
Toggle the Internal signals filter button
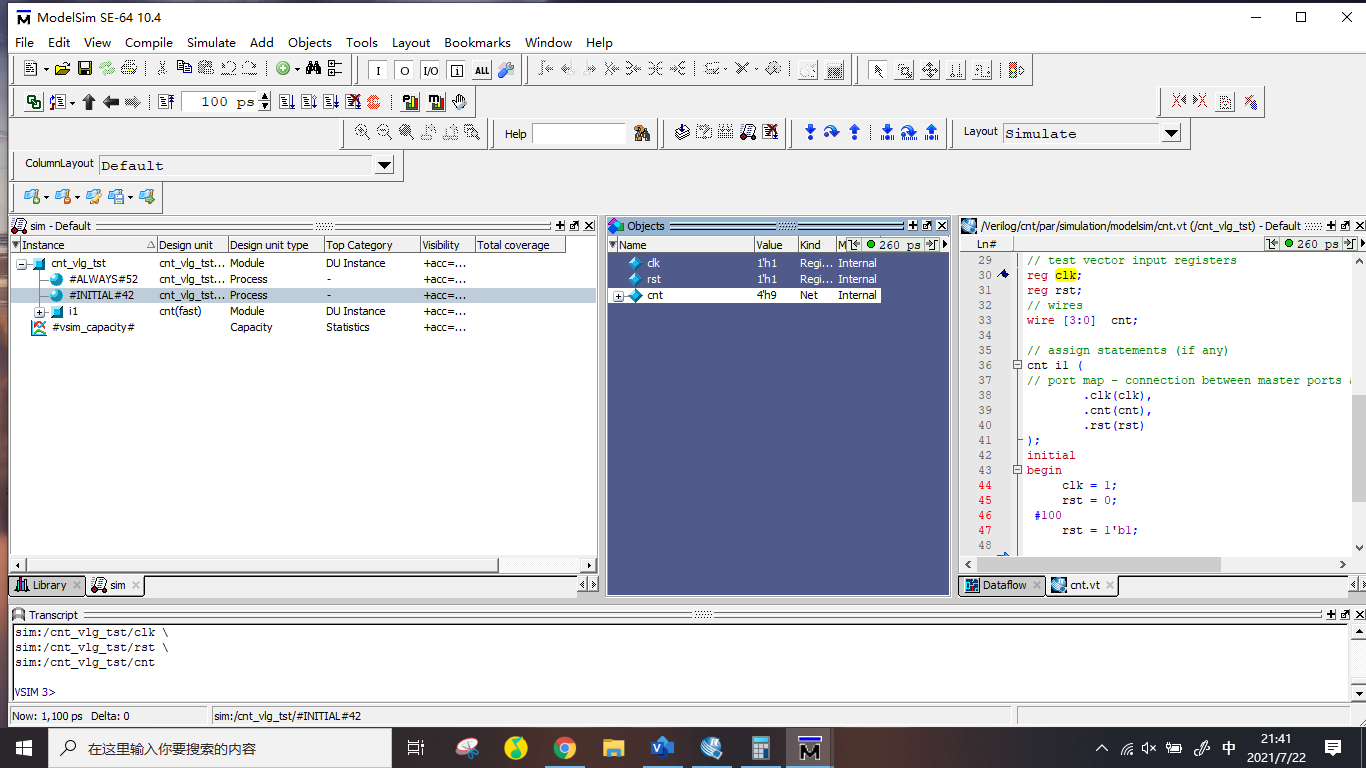point(456,70)
